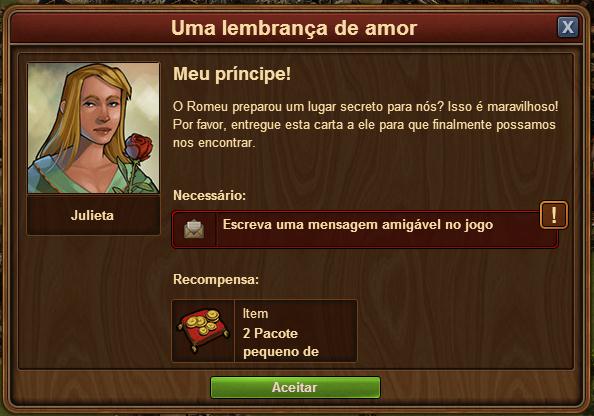
Task: Click the 'Recompensa:' label
Action: pyautogui.click(x=216, y=280)
